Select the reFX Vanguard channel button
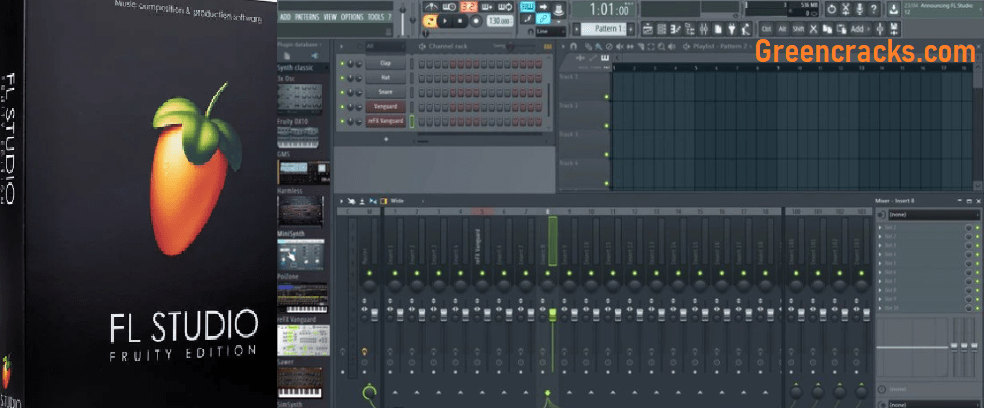 [x=385, y=121]
